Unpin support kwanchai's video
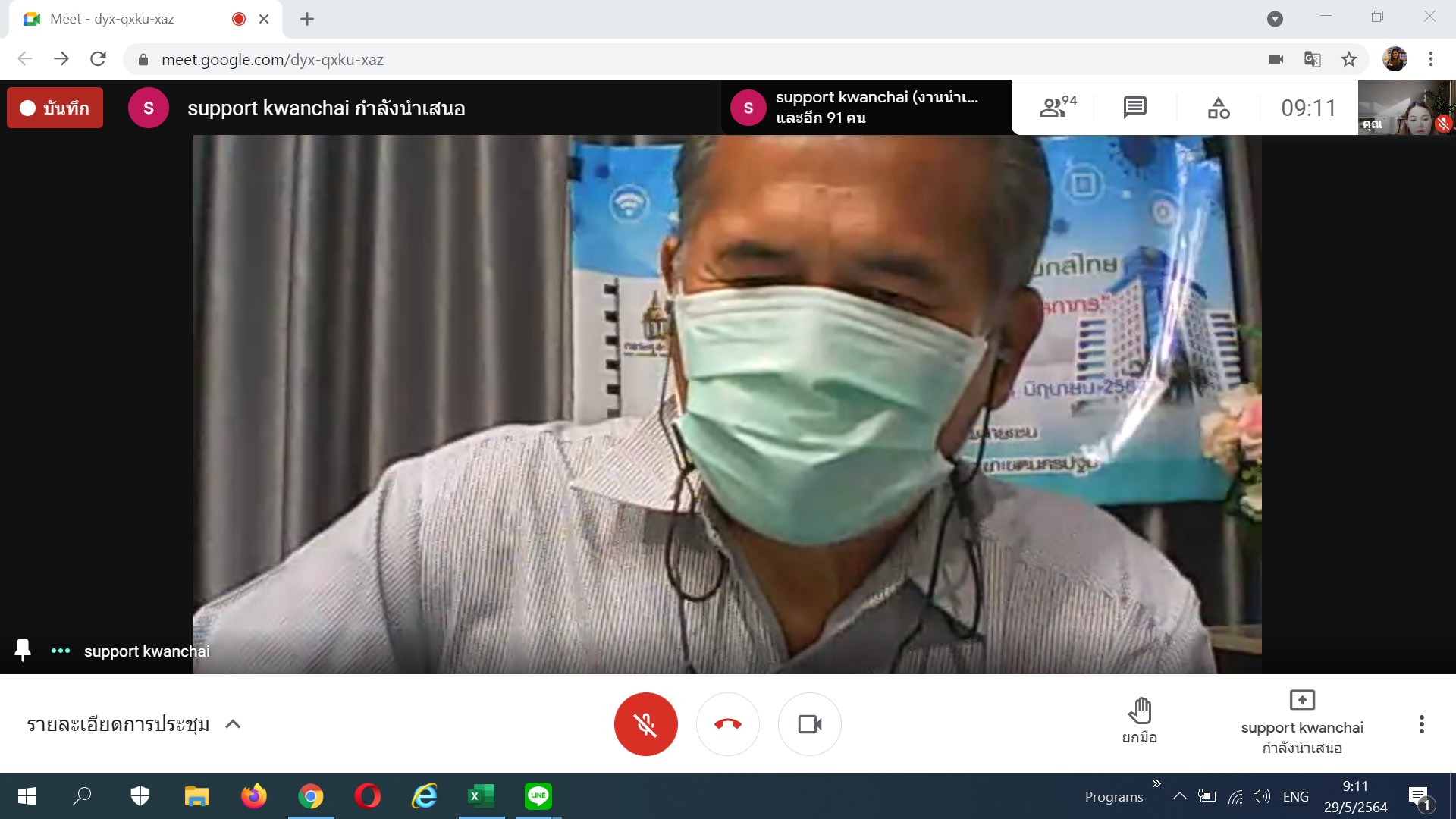 pos(23,651)
